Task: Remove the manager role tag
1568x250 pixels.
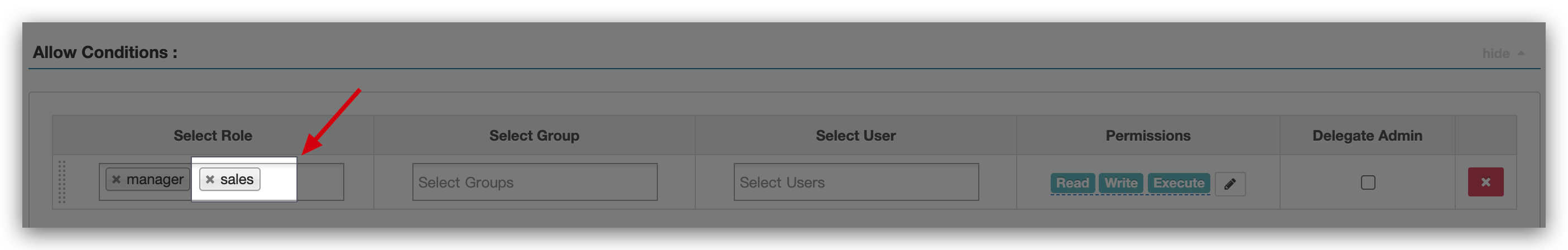Action: pos(116,180)
